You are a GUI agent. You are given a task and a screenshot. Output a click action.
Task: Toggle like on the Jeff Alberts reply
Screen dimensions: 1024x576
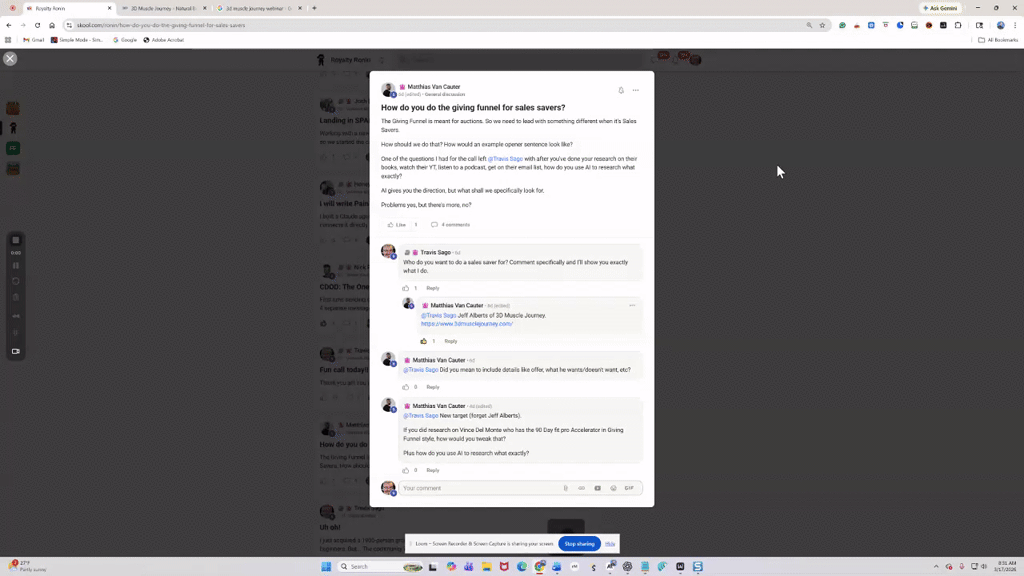423,341
